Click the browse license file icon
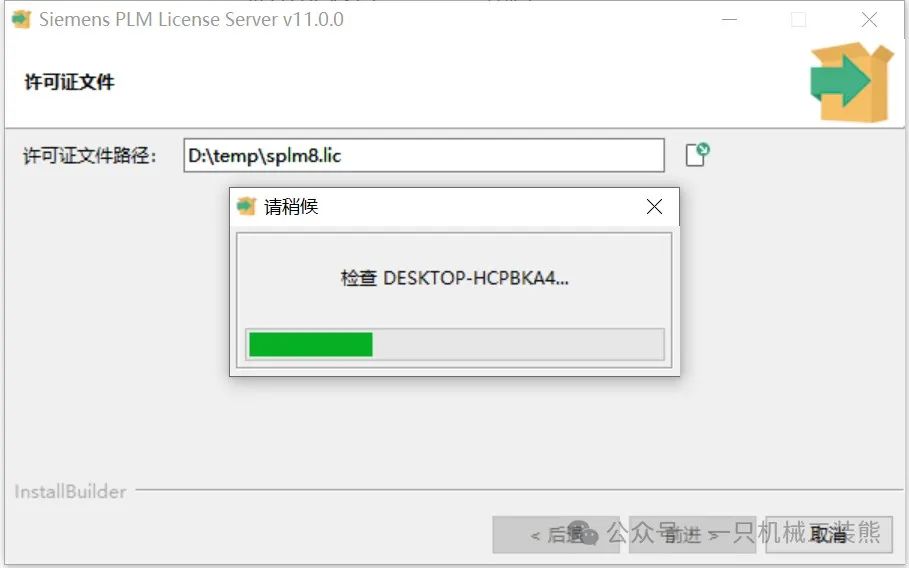 pyautogui.click(x=697, y=155)
